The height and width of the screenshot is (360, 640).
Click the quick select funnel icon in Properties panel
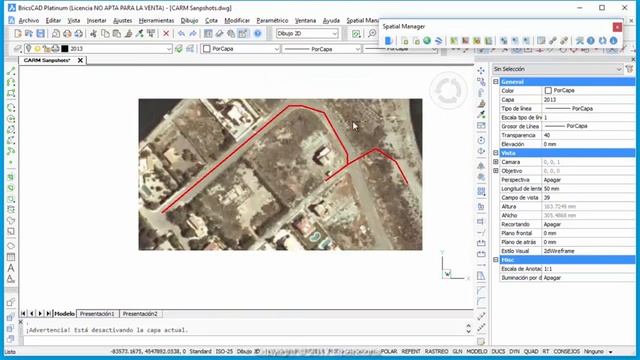pyautogui.click(x=629, y=69)
